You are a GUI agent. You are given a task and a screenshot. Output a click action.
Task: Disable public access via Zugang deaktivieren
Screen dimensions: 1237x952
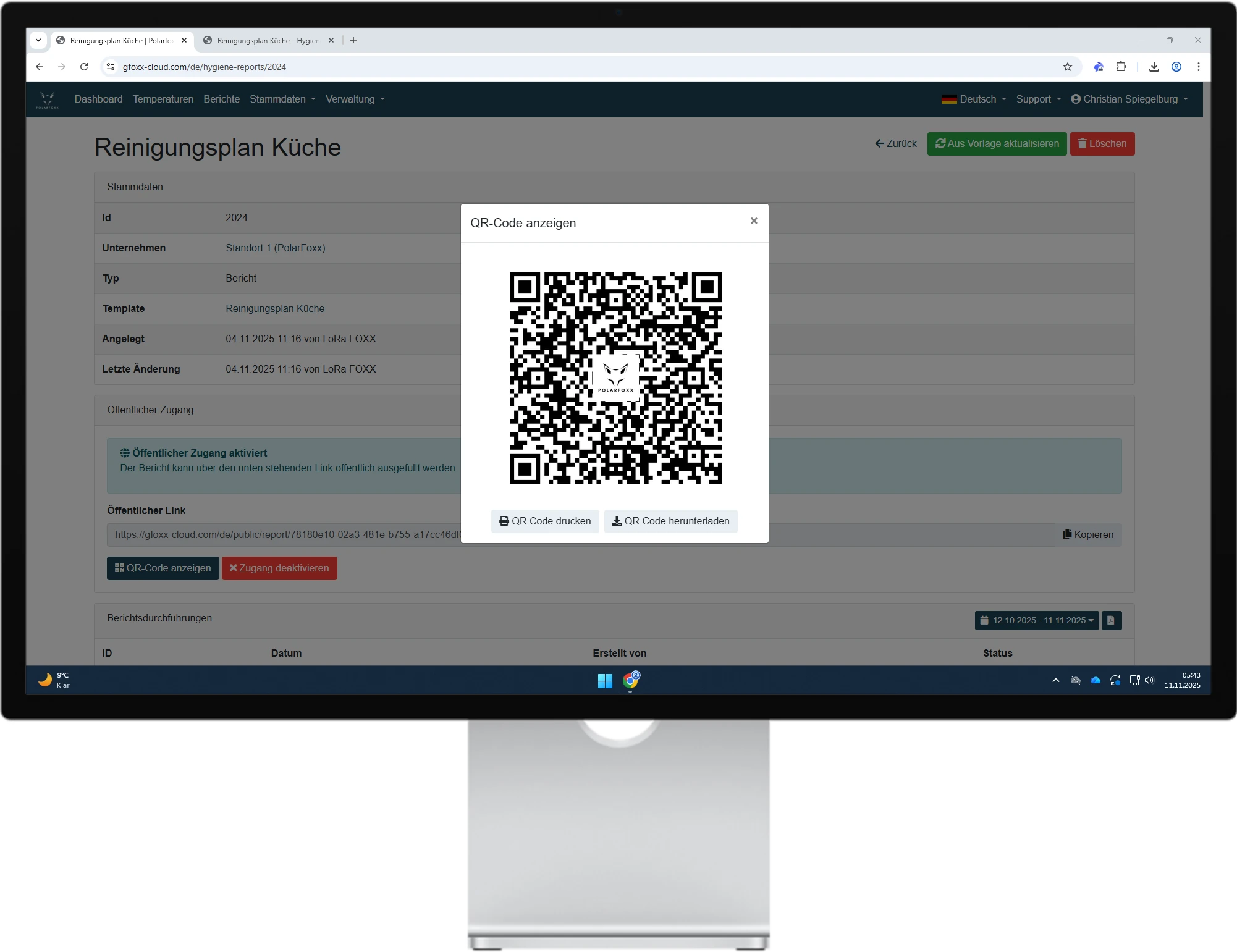click(279, 568)
